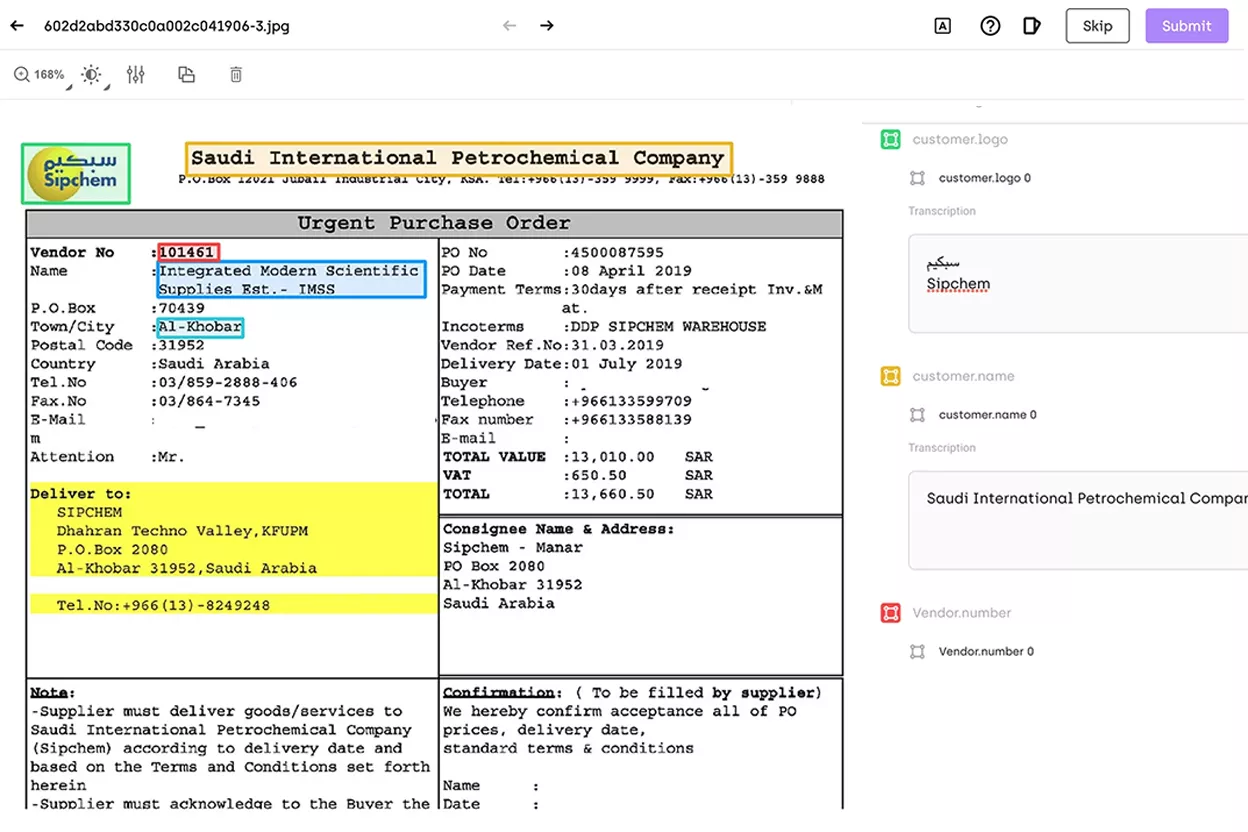This screenshot has width=1248, height=832.
Task: Submit the current annotations
Action: coord(1186,26)
